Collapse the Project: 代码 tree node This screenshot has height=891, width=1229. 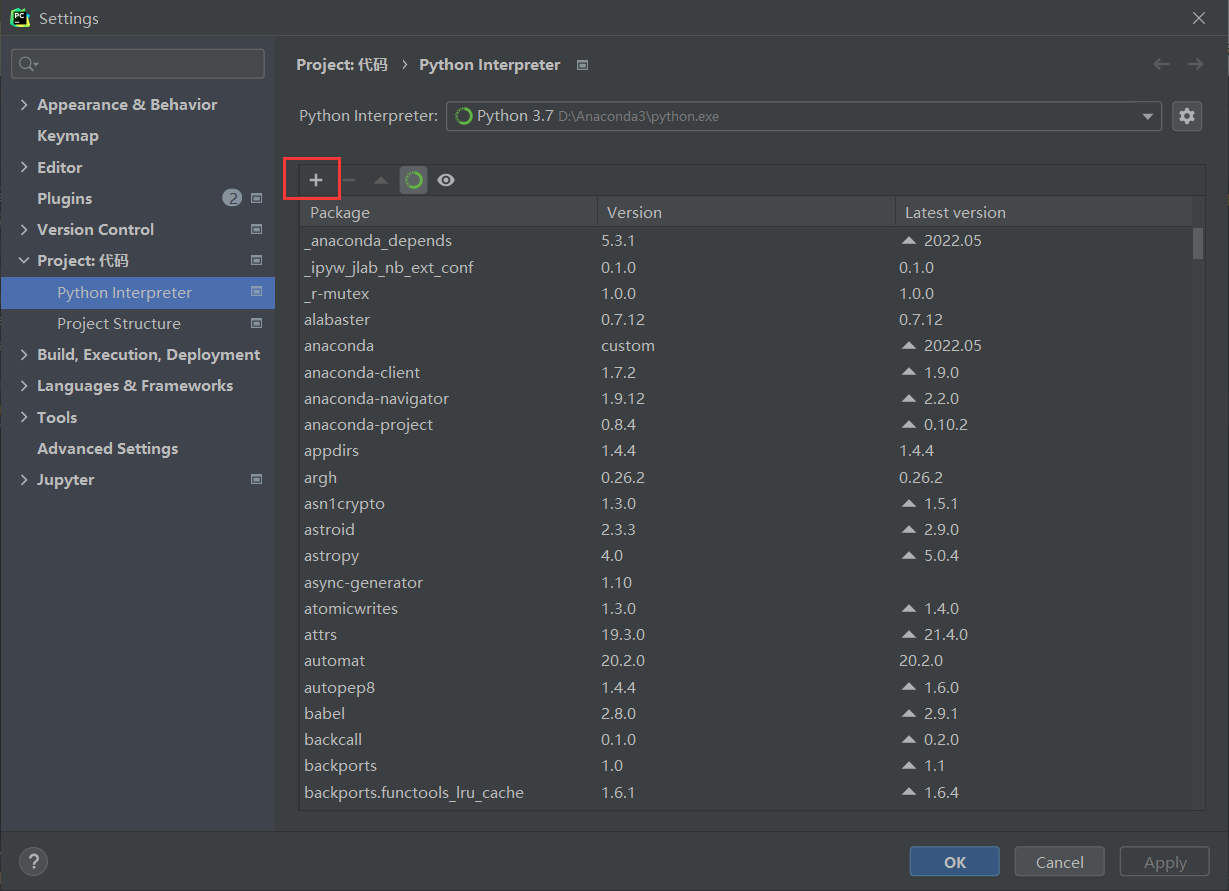pos(24,260)
